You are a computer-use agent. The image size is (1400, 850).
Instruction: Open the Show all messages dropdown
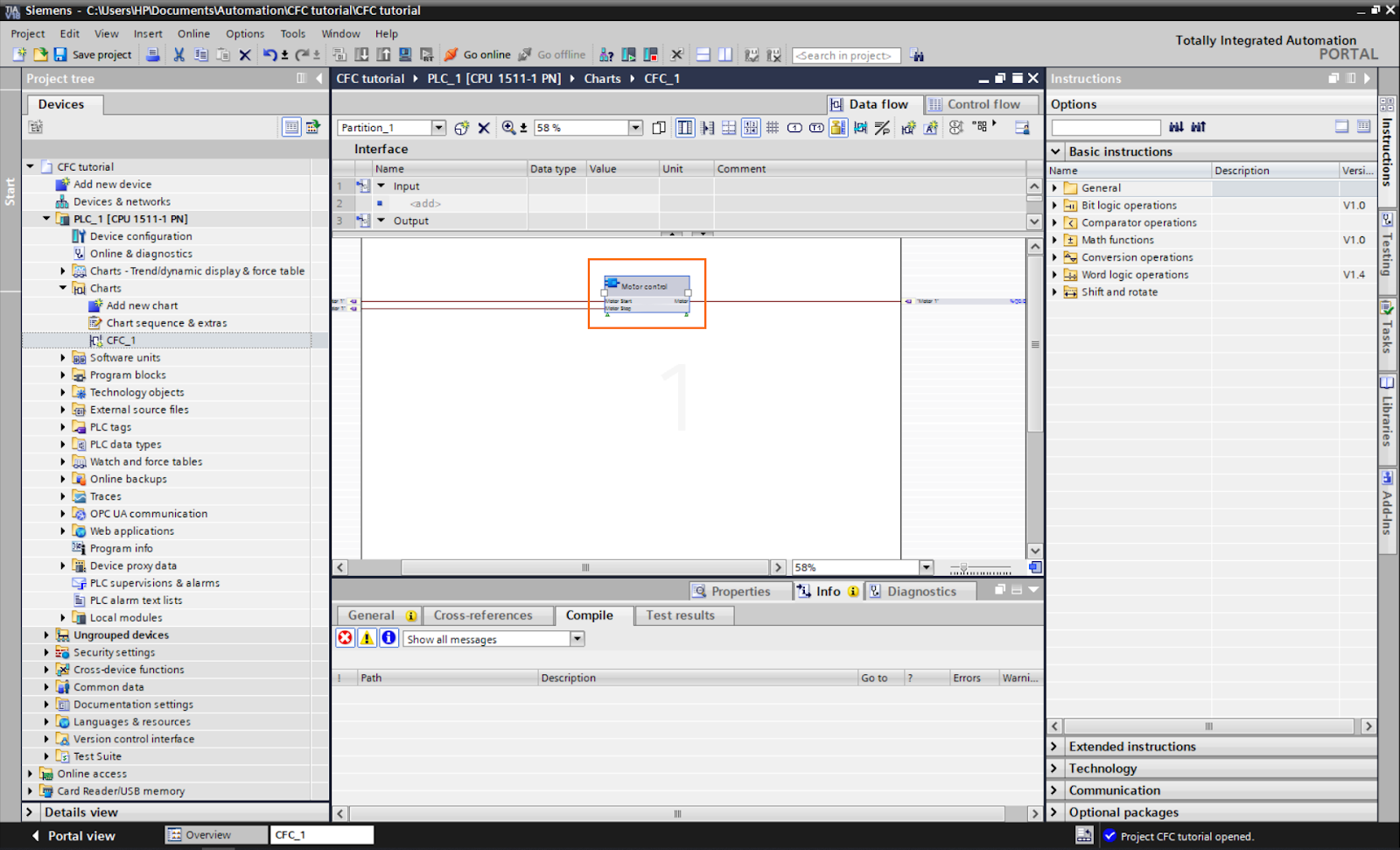(577, 638)
